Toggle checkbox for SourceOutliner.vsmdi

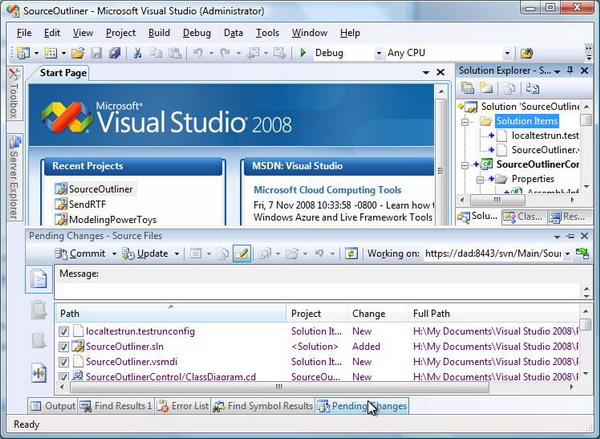click(64, 362)
